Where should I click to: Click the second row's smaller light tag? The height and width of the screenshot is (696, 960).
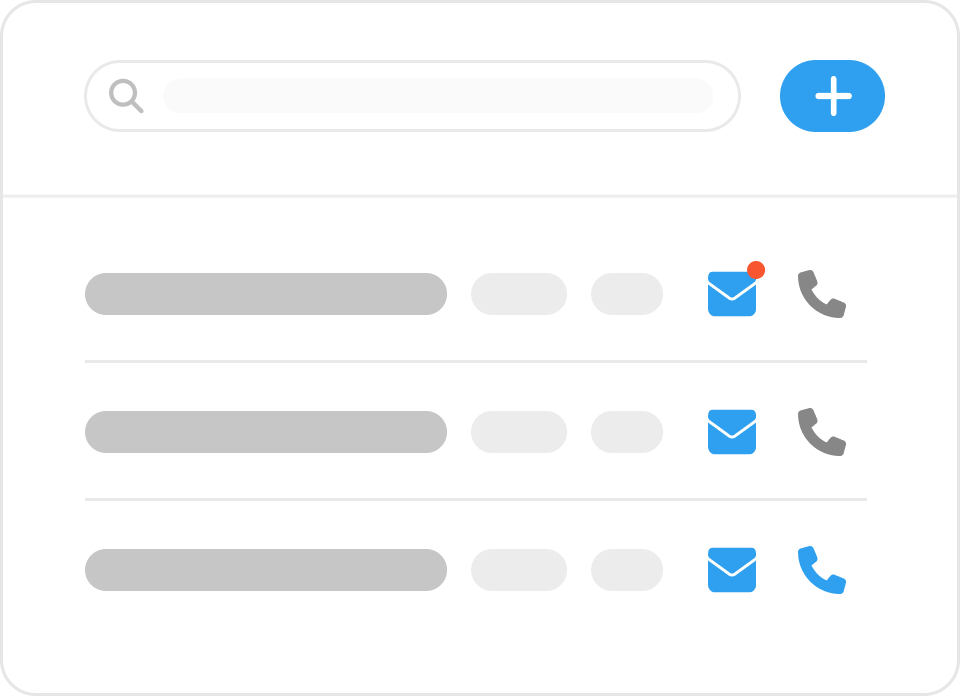tap(626, 432)
